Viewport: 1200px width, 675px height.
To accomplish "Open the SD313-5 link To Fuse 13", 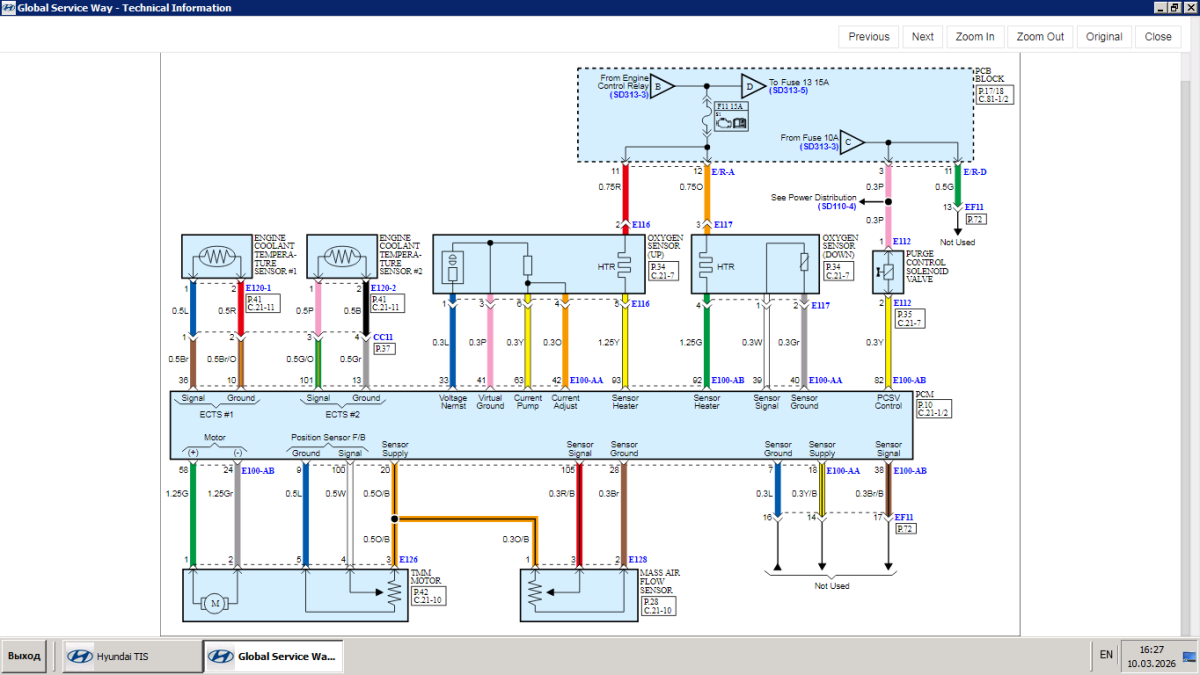I will pyautogui.click(x=789, y=91).
